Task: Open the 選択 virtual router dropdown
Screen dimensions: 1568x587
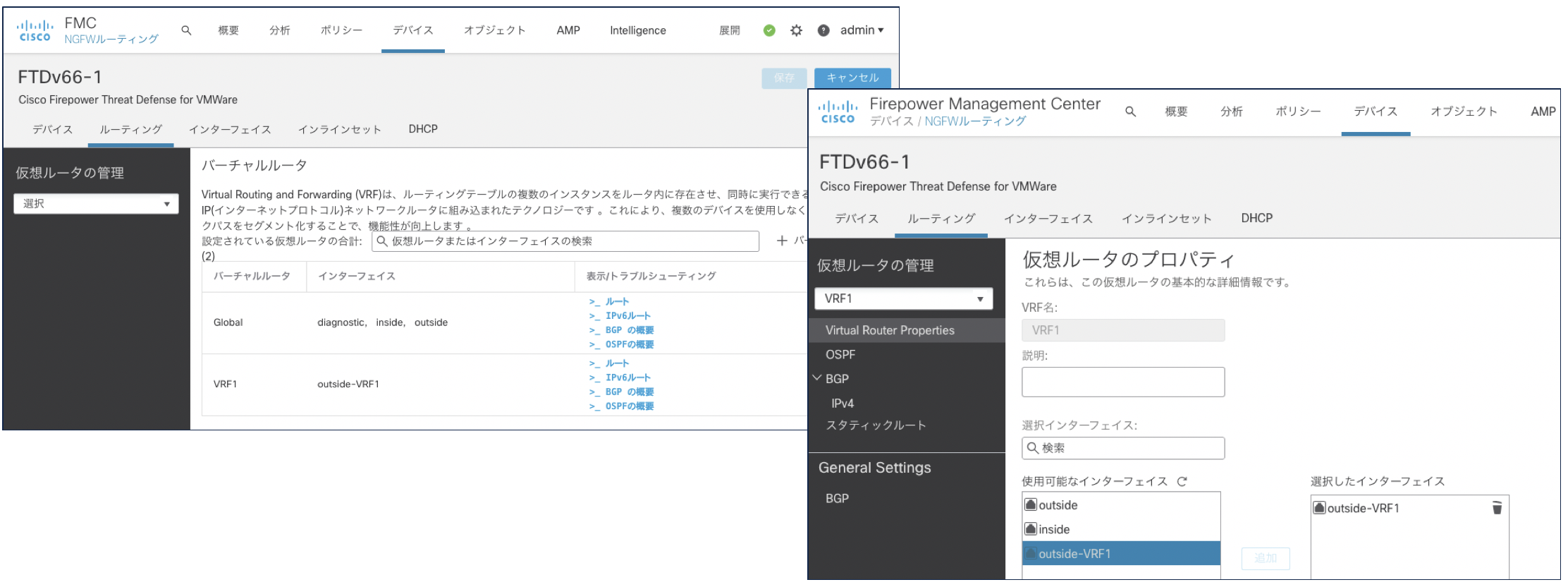Action: pyautogui.click(x=96, y=204)
